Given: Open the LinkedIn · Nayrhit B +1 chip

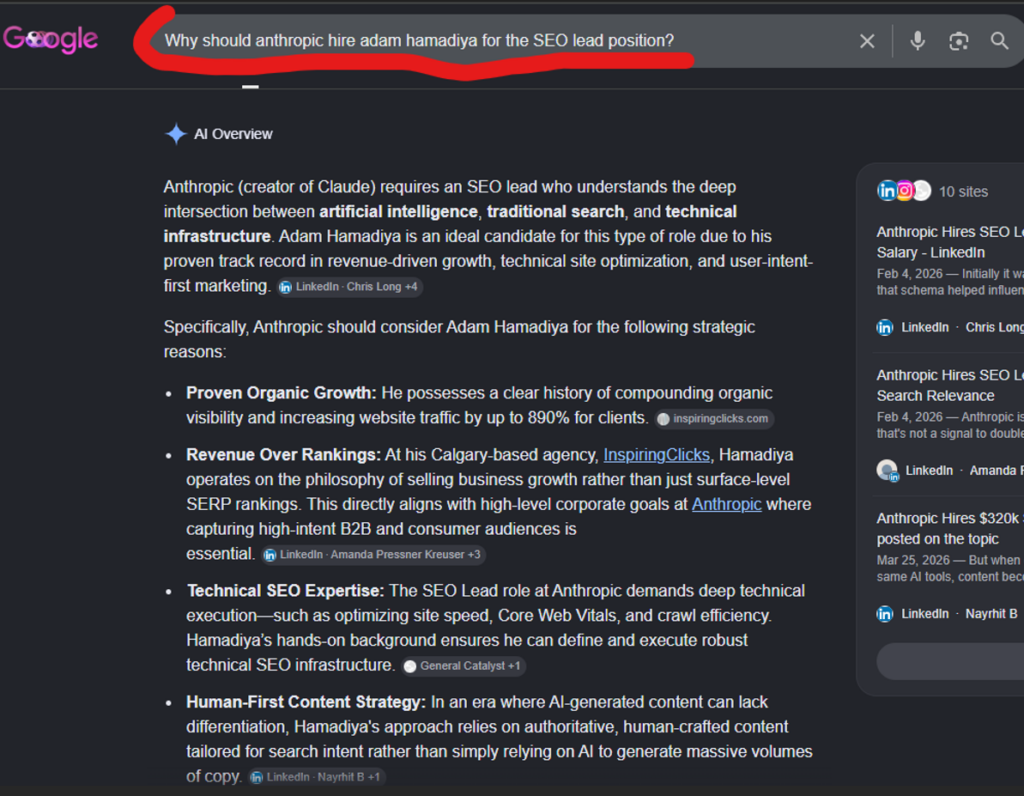Looking at the screenshot, I should [x=316, y=777].
